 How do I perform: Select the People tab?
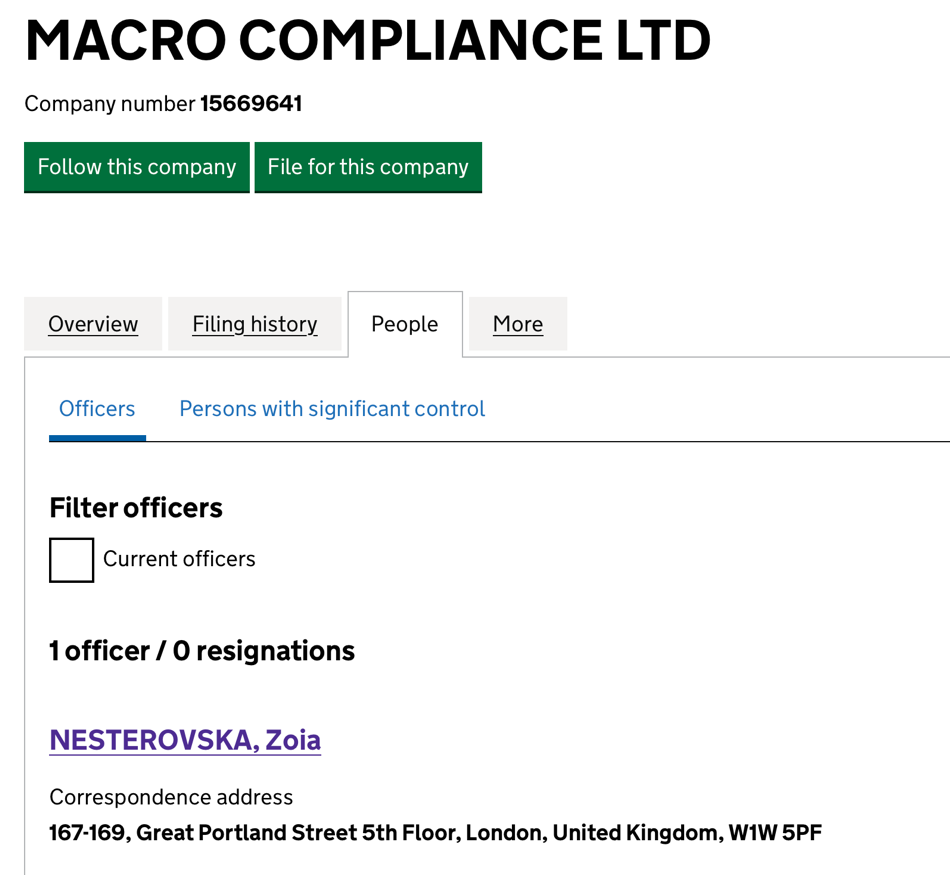point(404,324)
